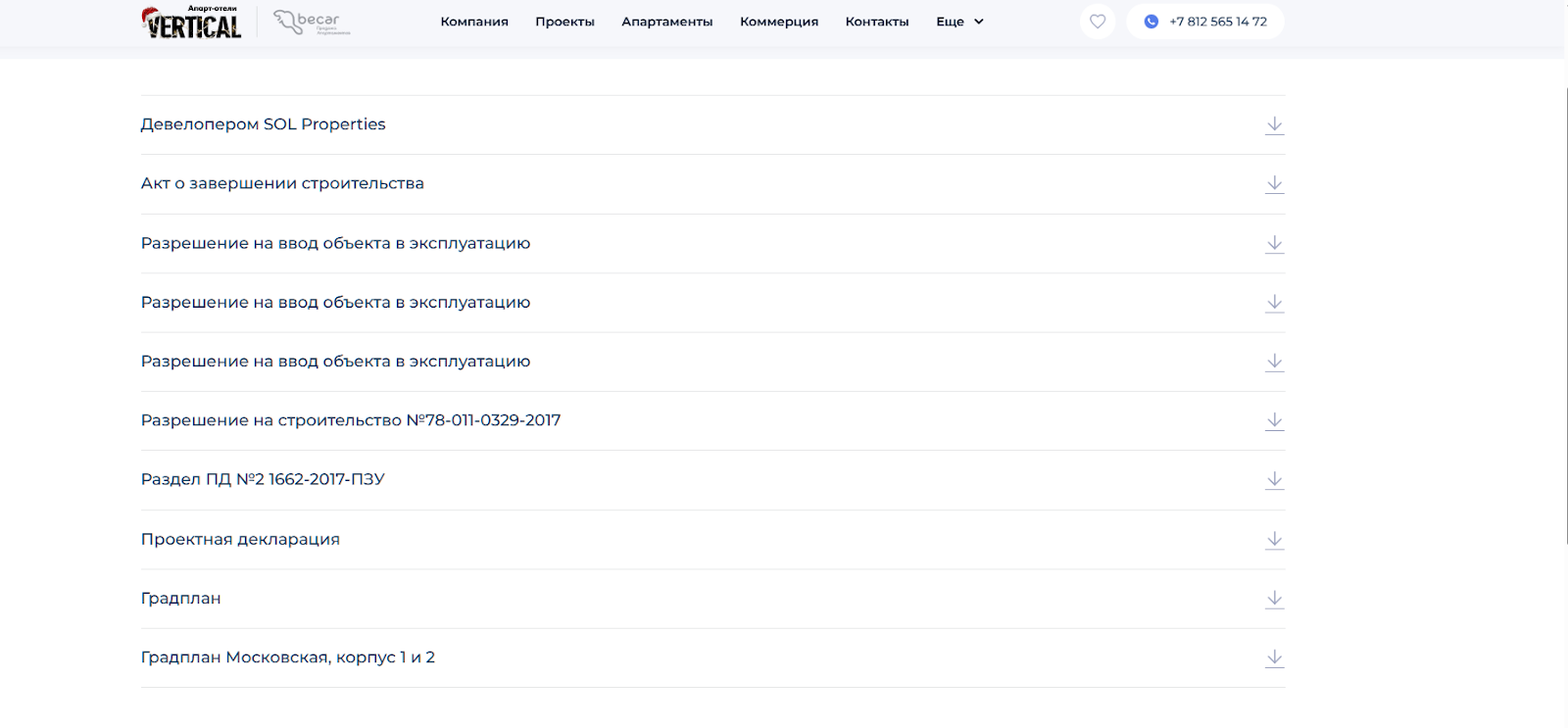Download icon for Проектная декларация row
The width and height of the screenshot is (1568, 728).
click(1274, 540)
